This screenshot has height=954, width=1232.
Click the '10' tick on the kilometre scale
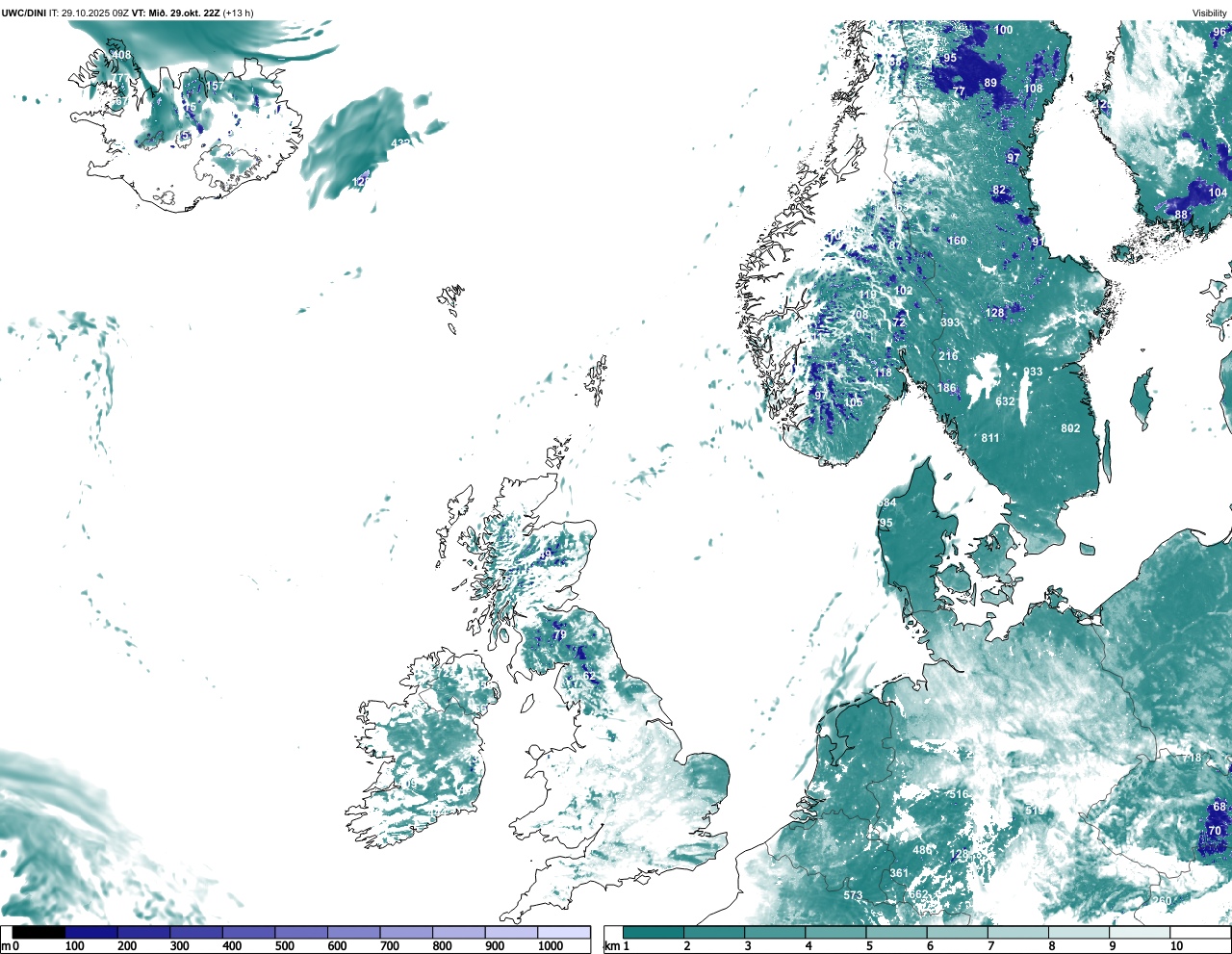tap(1176, 946)
